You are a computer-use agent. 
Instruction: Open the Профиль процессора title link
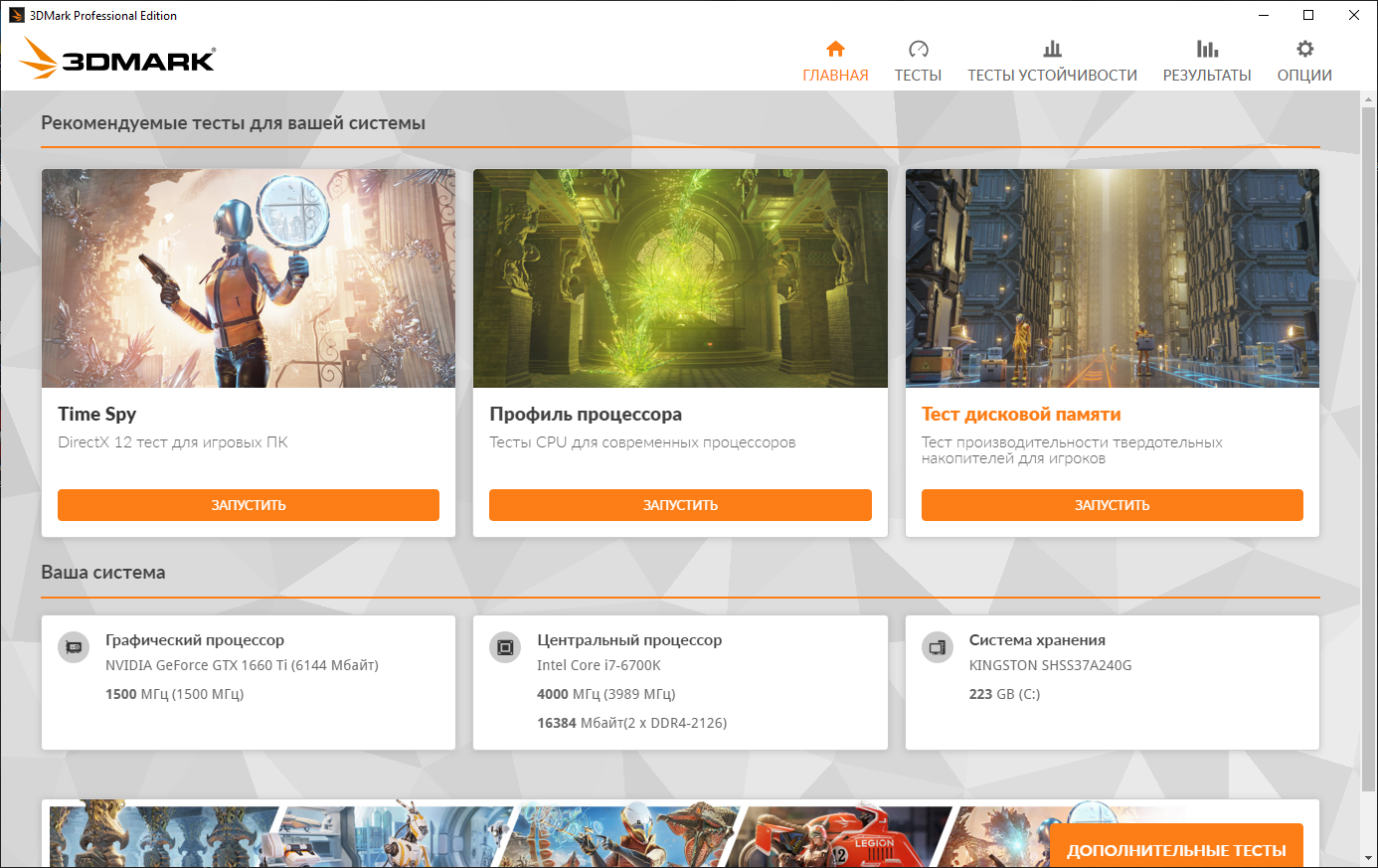coord(586,415)
